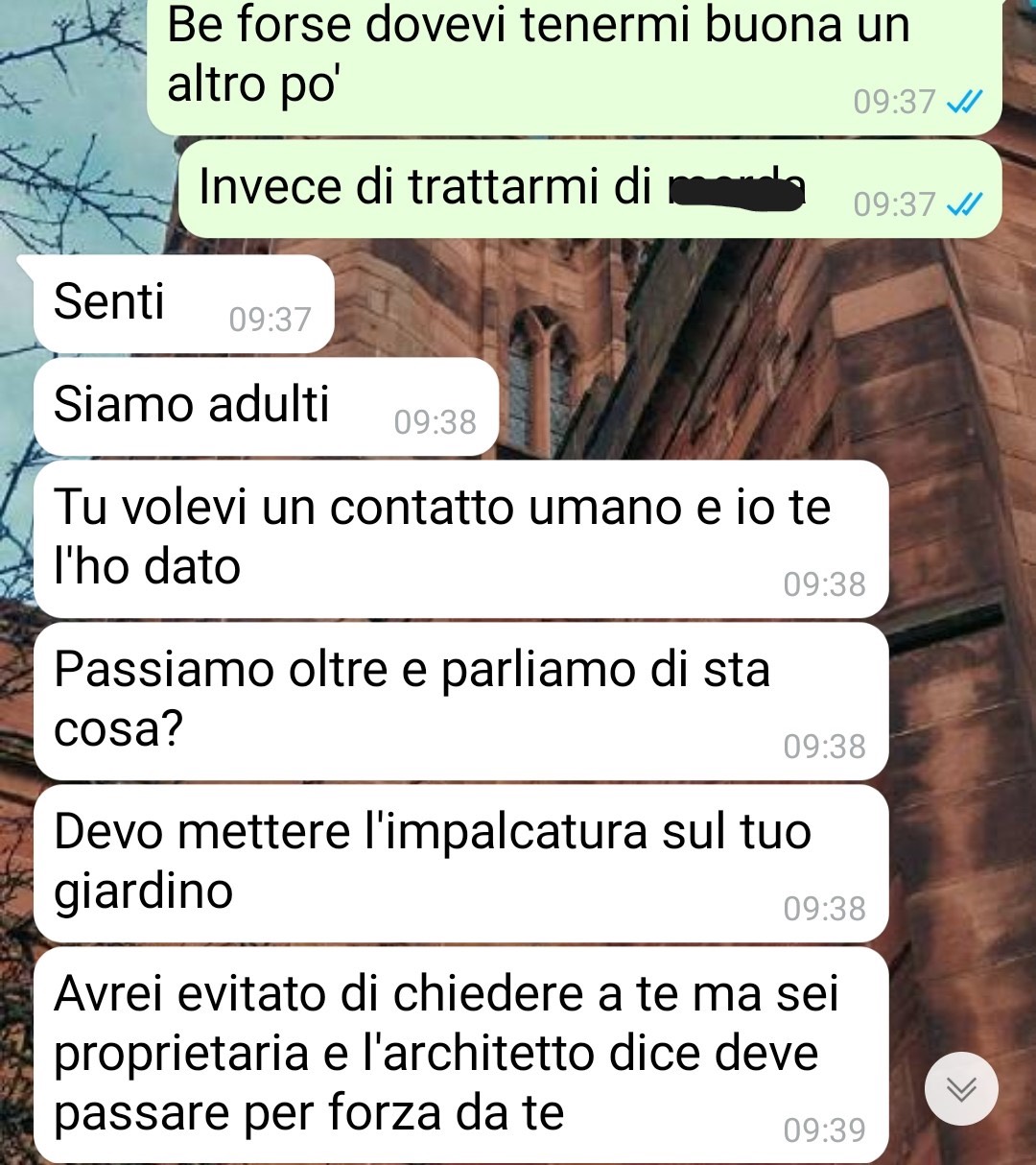Tap the scroll-to-bottom double chevron button

click(x=961, y=1088)
